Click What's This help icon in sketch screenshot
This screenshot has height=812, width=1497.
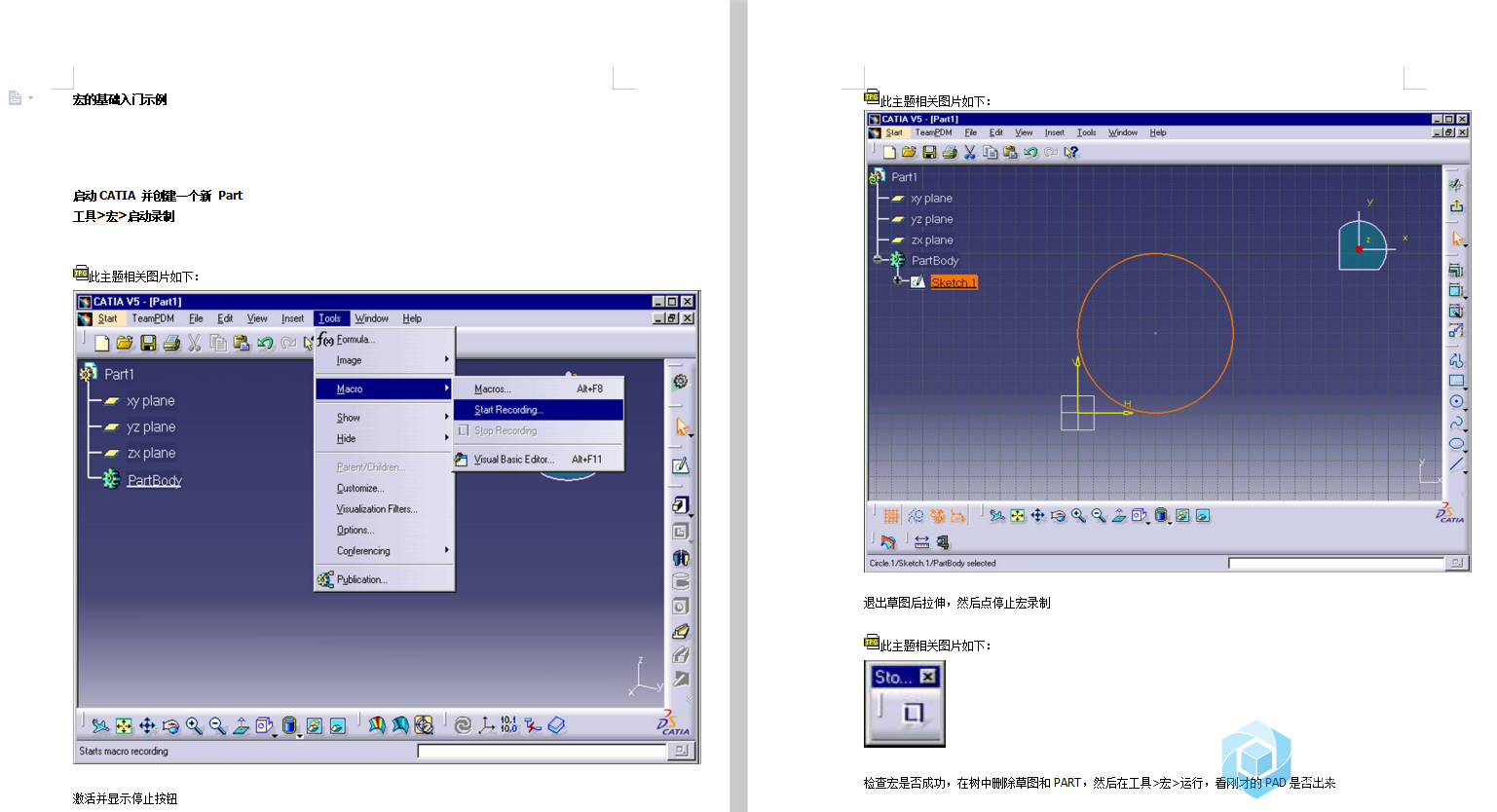click(x=1071, y=152)
